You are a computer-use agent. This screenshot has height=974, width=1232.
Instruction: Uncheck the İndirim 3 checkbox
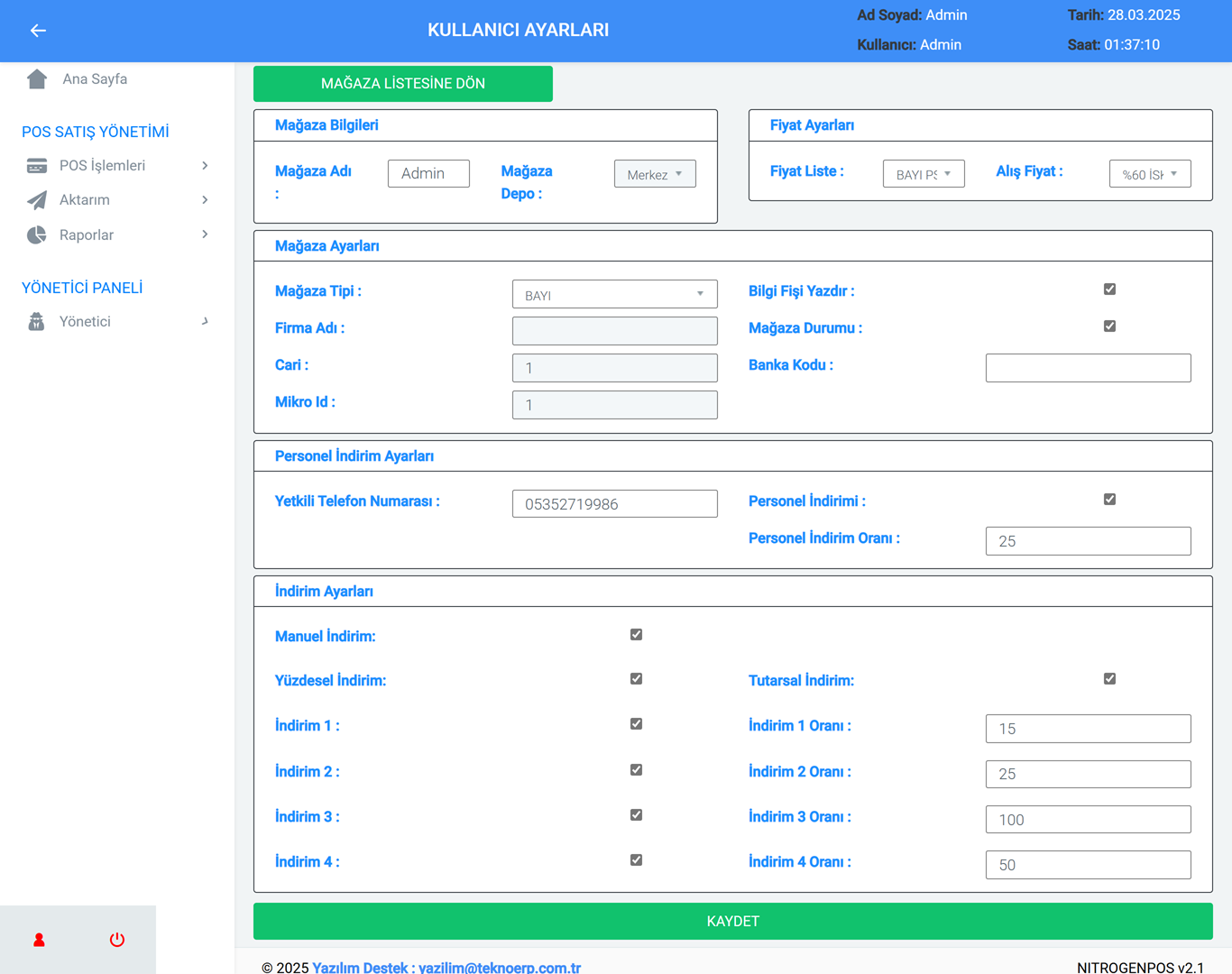pos(636,815)
